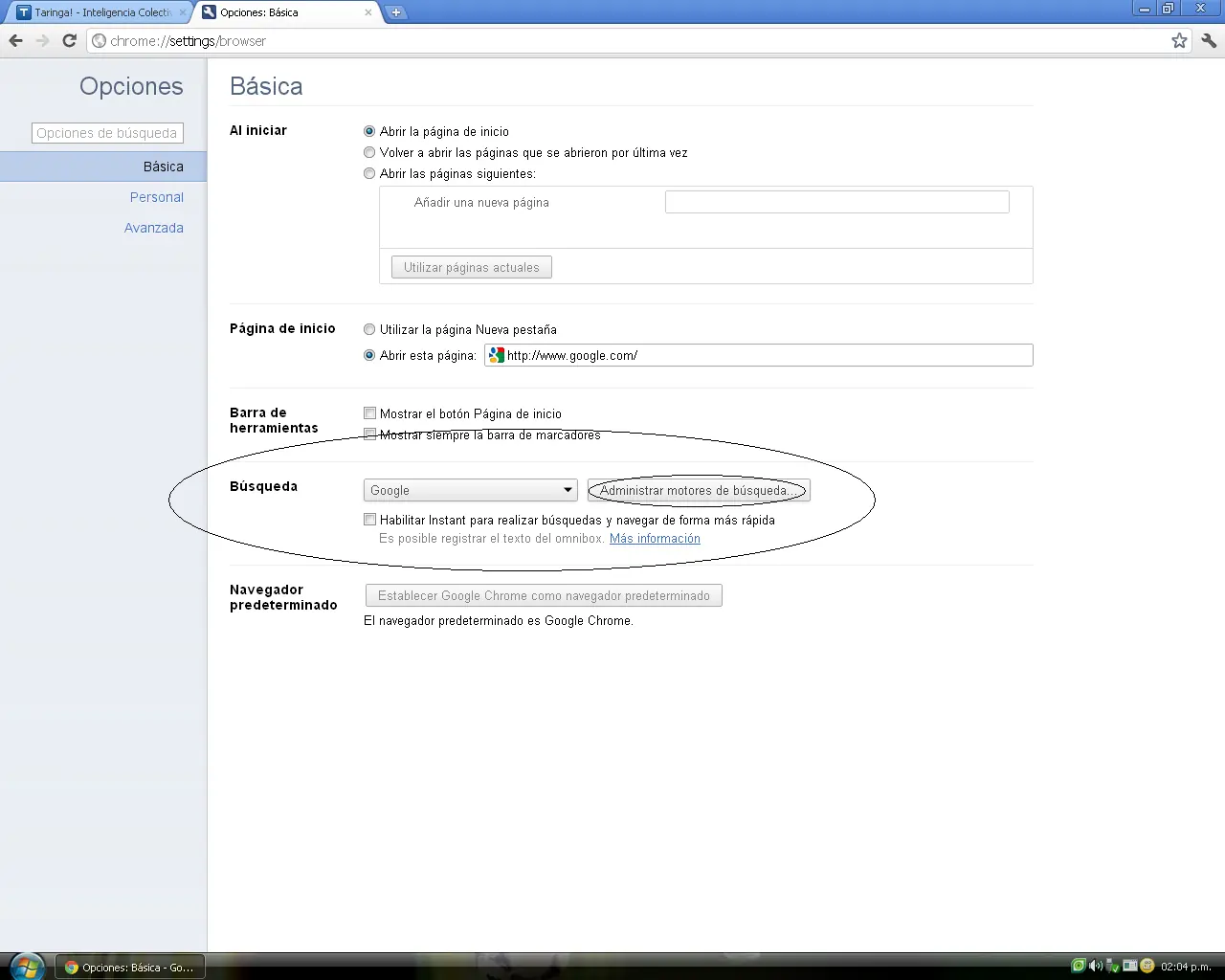Click the Google favicon in the homepage field

click(x=496, y=355)
